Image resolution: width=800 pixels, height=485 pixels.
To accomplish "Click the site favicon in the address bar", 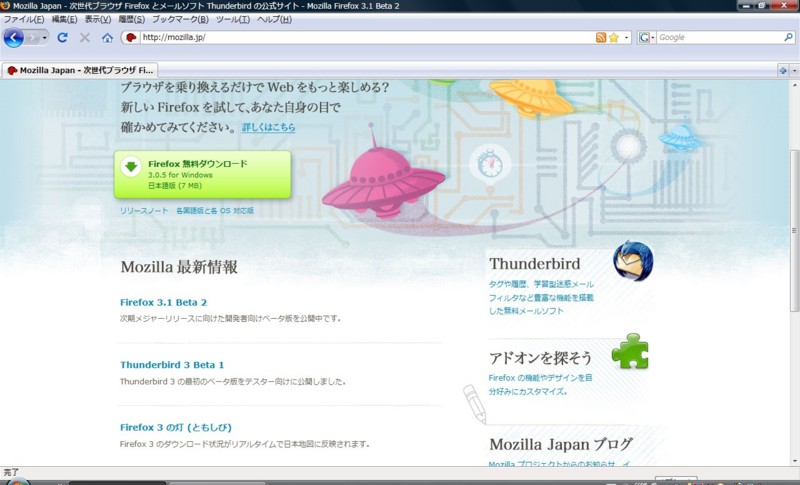I will [x=131, y=37].
